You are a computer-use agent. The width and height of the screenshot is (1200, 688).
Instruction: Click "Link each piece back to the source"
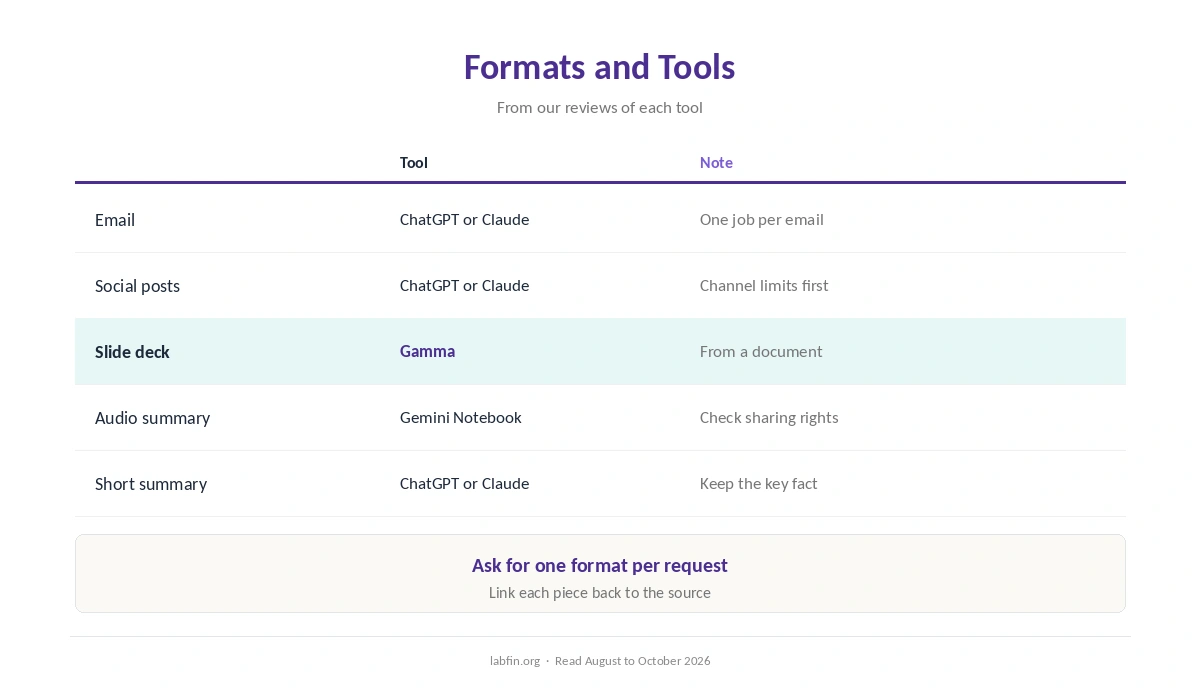click(599, 592)
